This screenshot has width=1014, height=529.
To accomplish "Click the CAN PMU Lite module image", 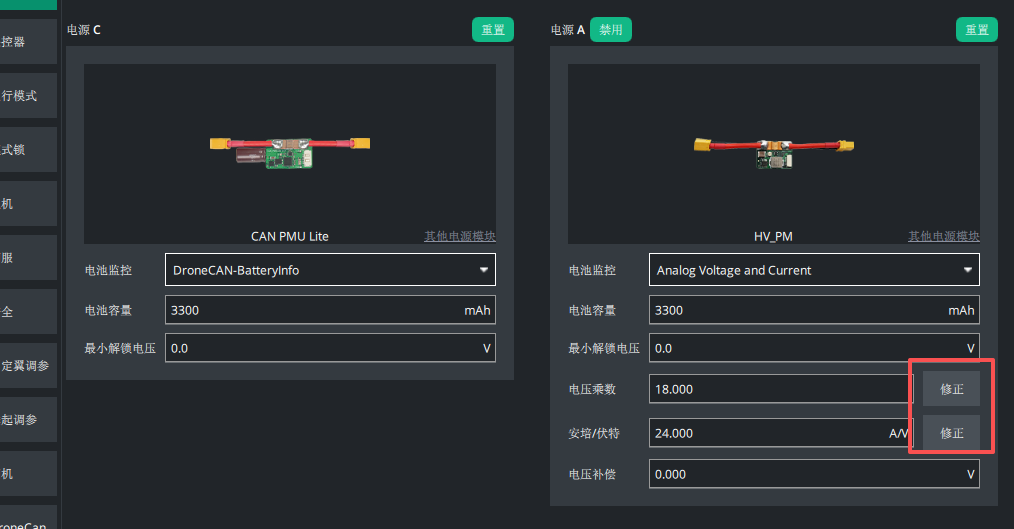I will coord(290,153).
